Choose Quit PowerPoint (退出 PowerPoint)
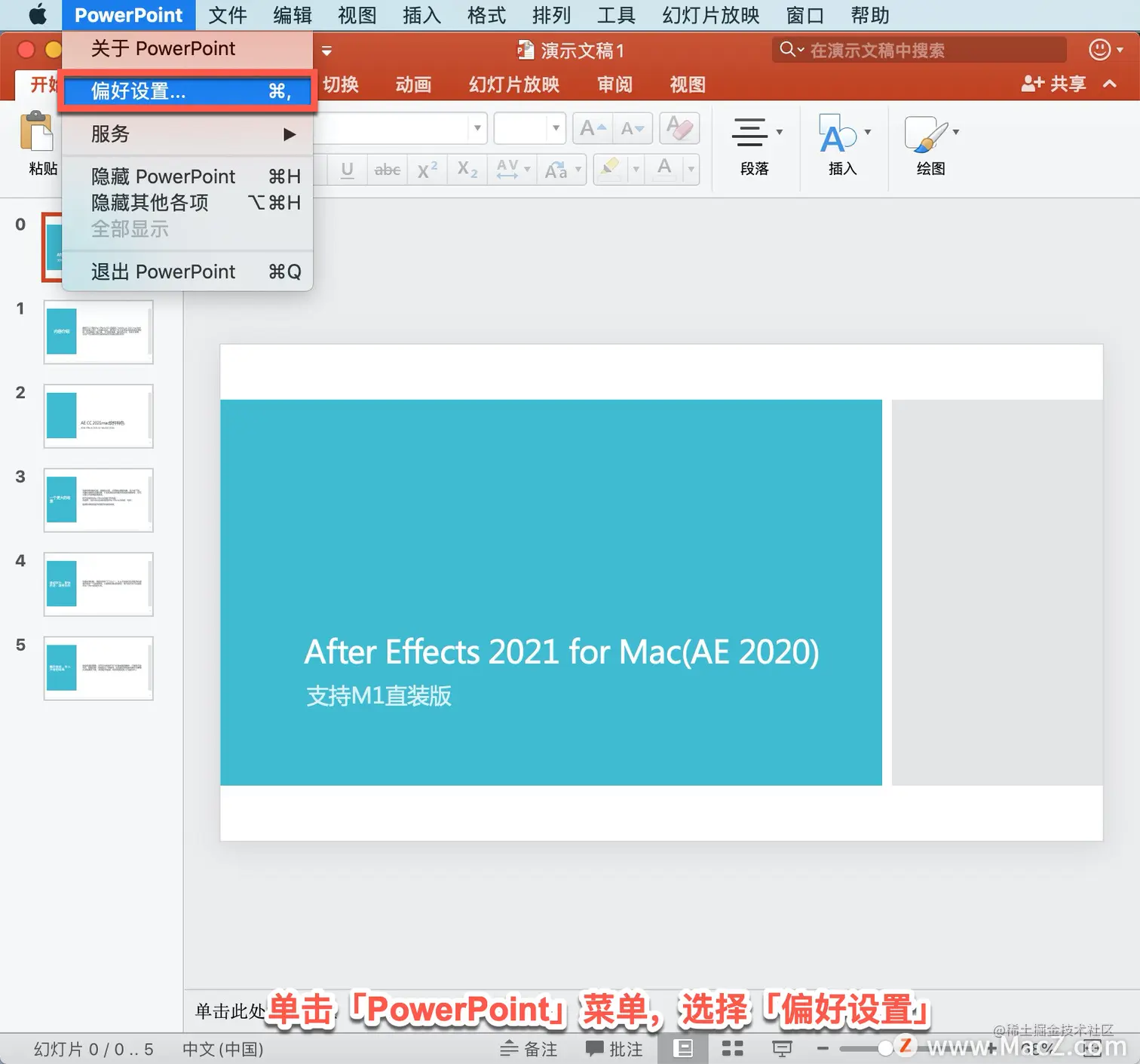Screen dimensions: 1140x1064 coord(187,271)
